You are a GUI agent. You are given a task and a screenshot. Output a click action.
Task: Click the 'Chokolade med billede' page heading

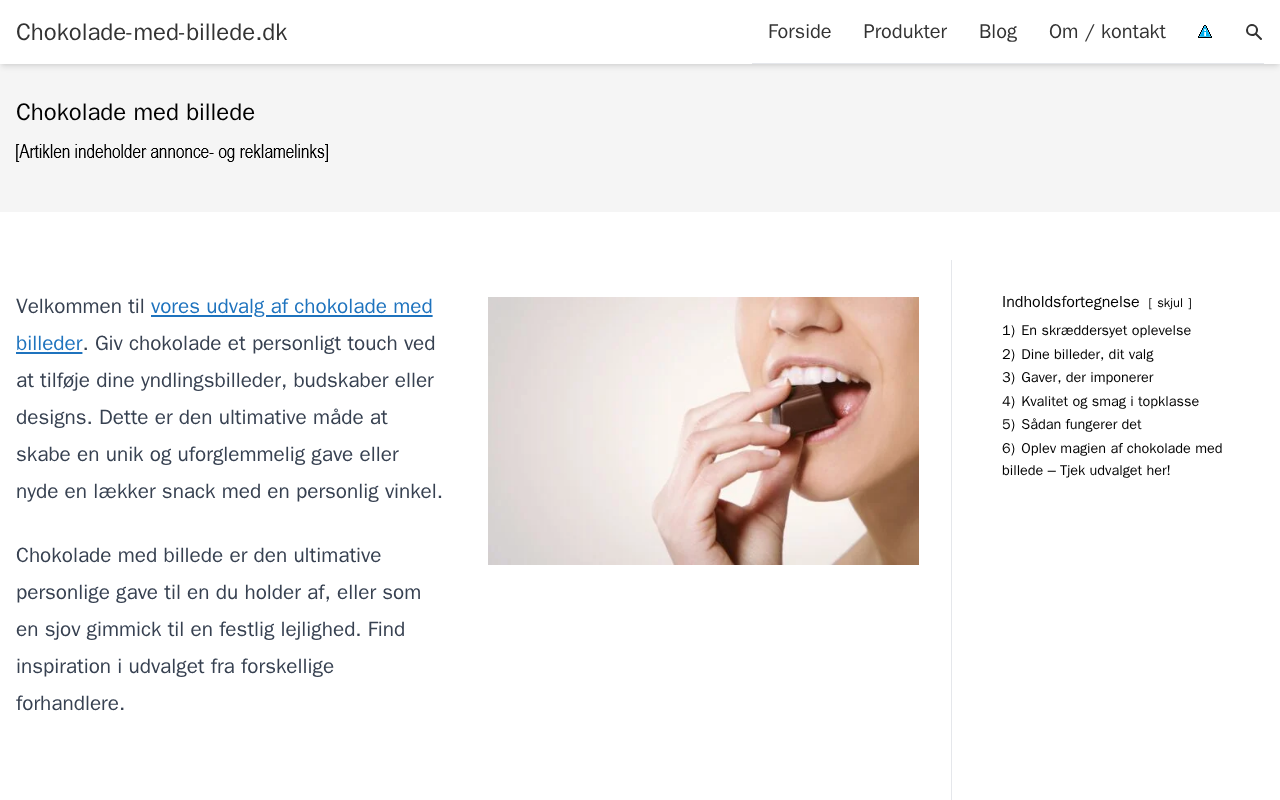click(x=136, y=112)
